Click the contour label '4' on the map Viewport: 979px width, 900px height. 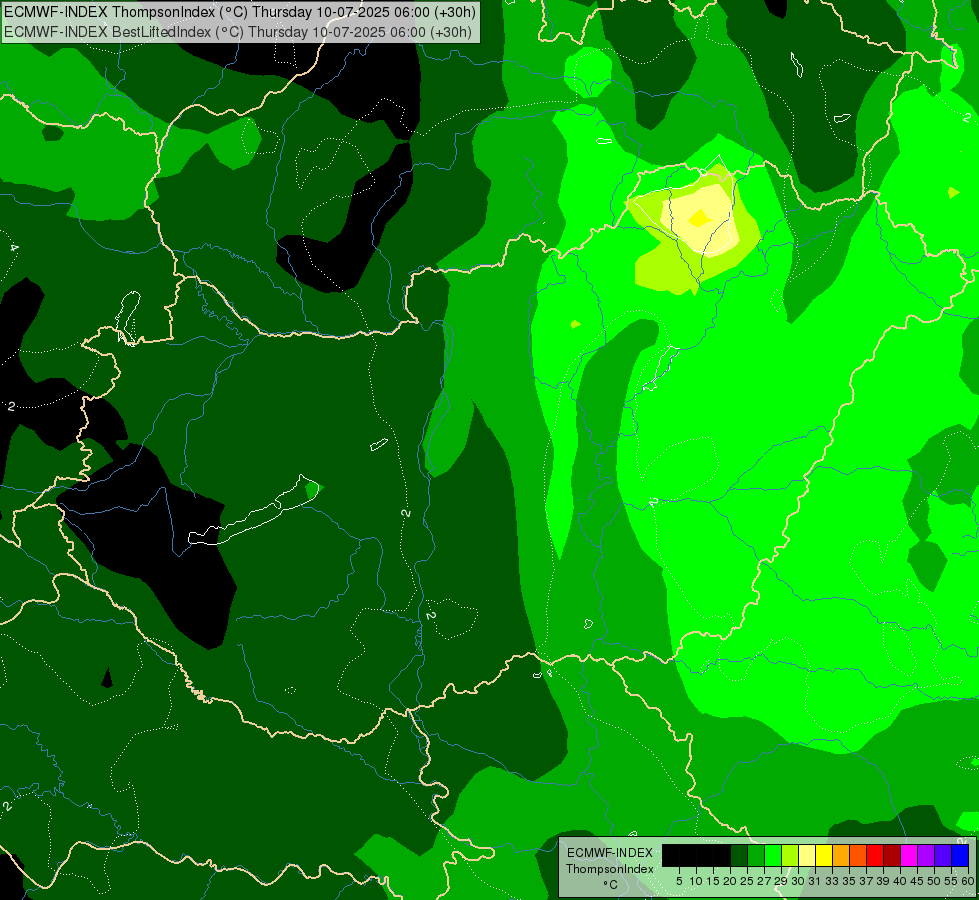click(14, 248)
